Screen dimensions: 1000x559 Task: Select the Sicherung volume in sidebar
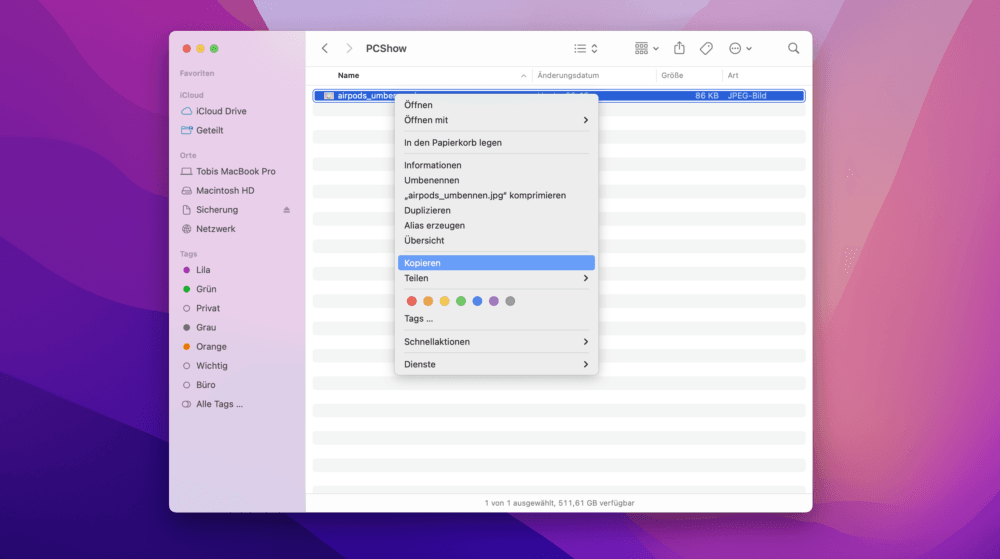217,210
